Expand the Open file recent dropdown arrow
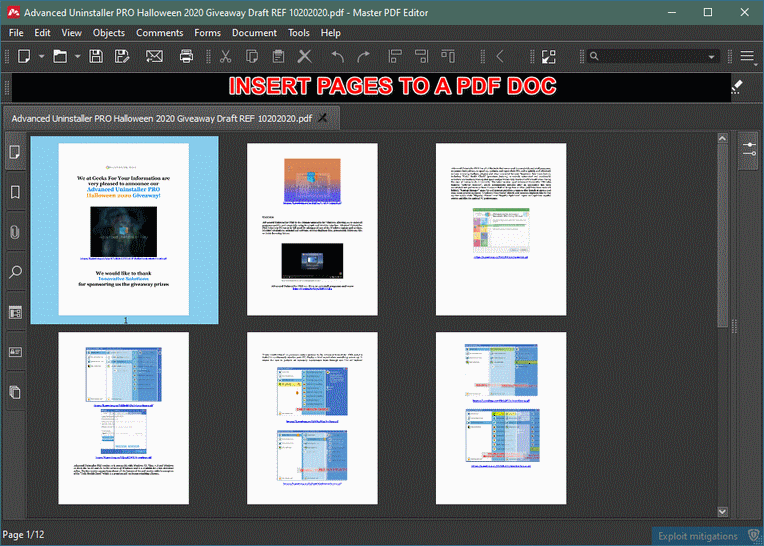Viewport: 764px width, 546px height. click(77, 56)
